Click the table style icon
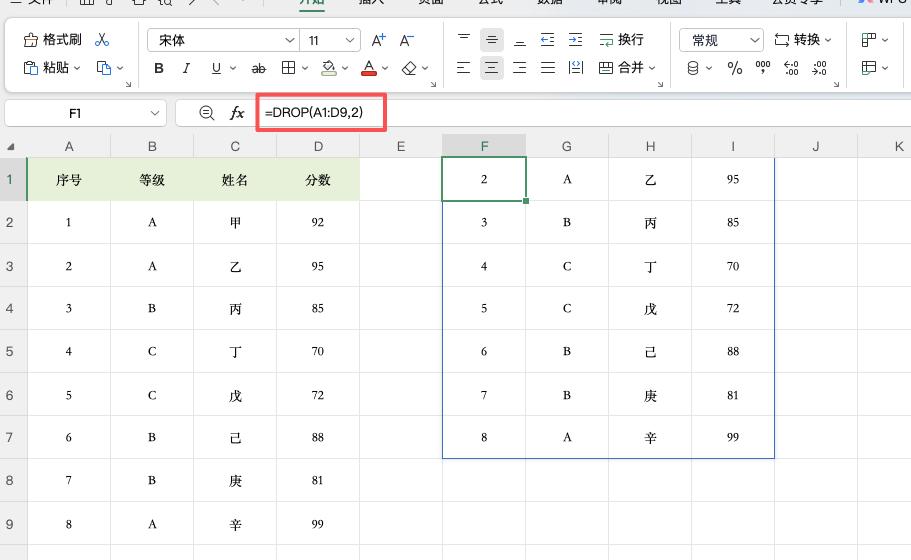 [869, 68]
